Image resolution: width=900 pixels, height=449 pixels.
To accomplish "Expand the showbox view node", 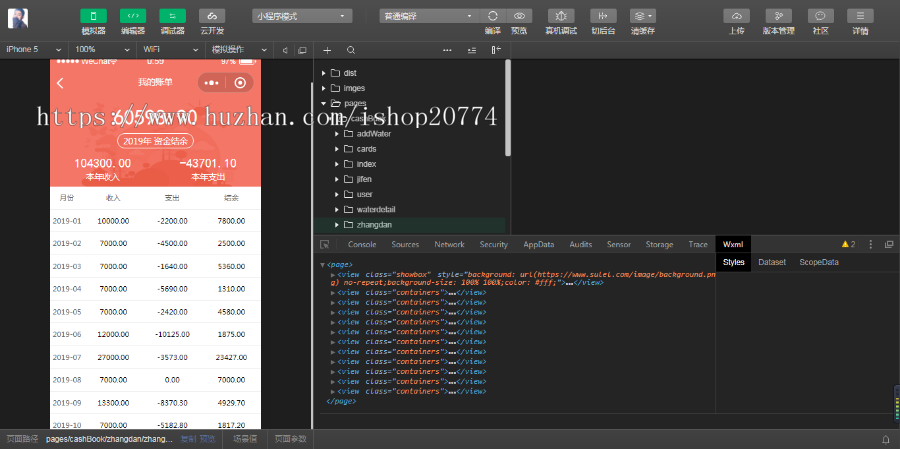I will pyautogui.click(x=333, y=273).
